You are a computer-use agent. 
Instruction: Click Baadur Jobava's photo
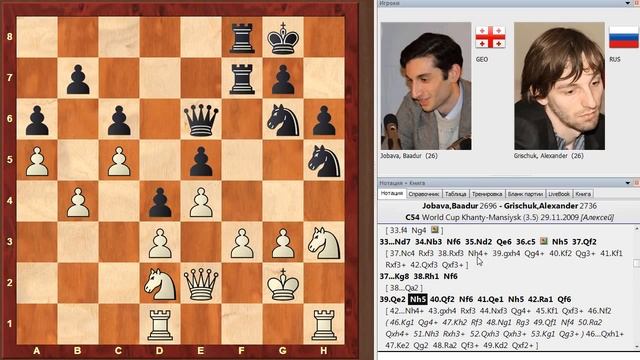coord(426,86)
